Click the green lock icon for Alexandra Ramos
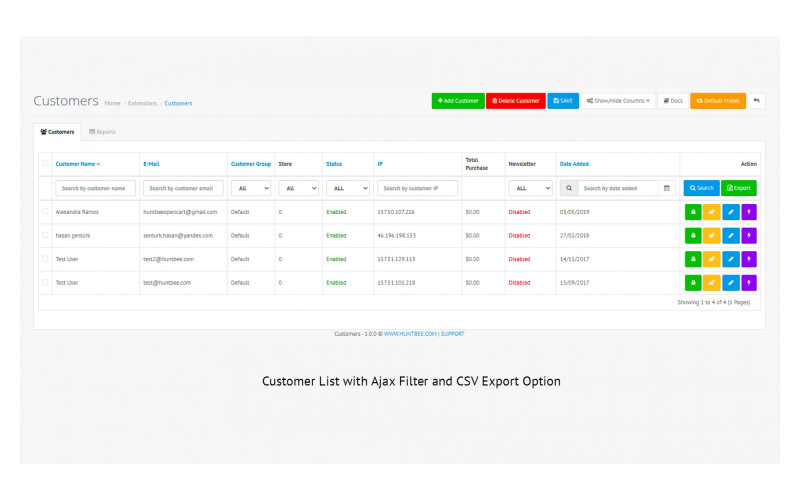Viewport: 800px width, 500px height. pyautogui.click(x=691, y=212)
